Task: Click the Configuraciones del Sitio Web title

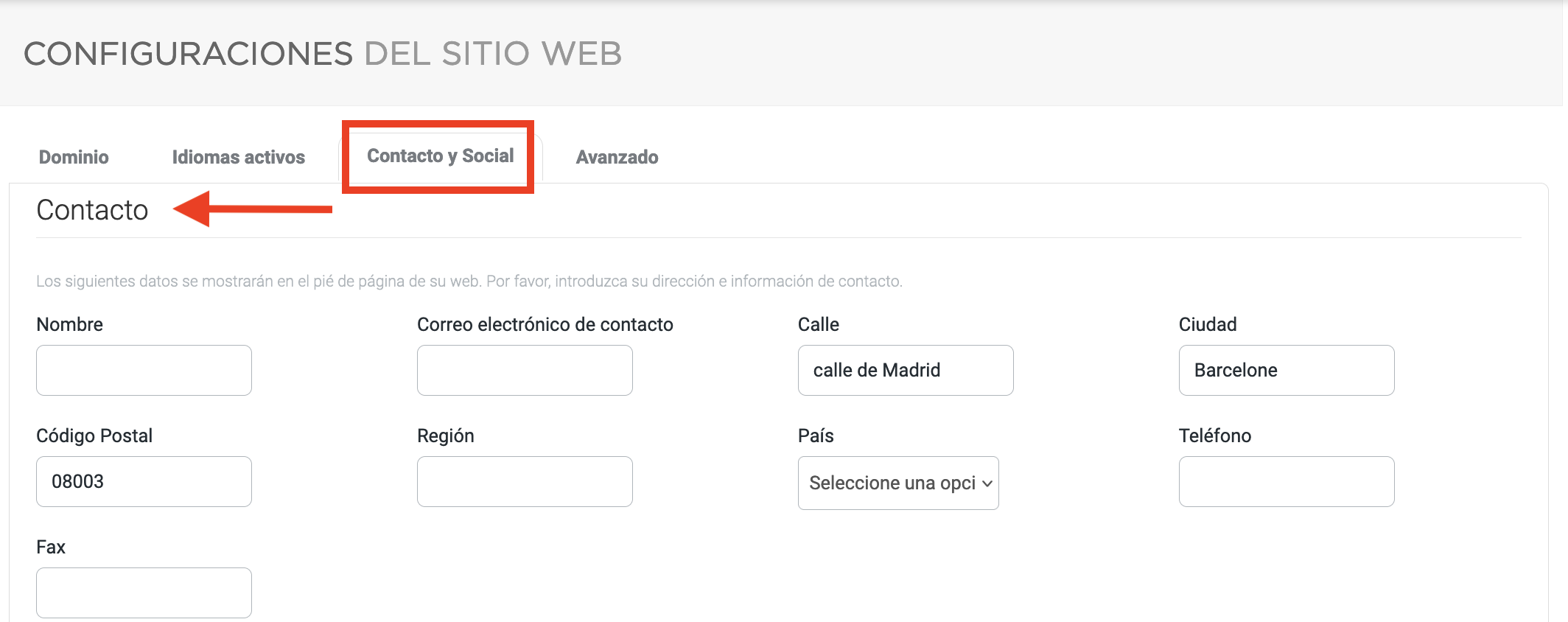Action: click(x=323, y=54)
